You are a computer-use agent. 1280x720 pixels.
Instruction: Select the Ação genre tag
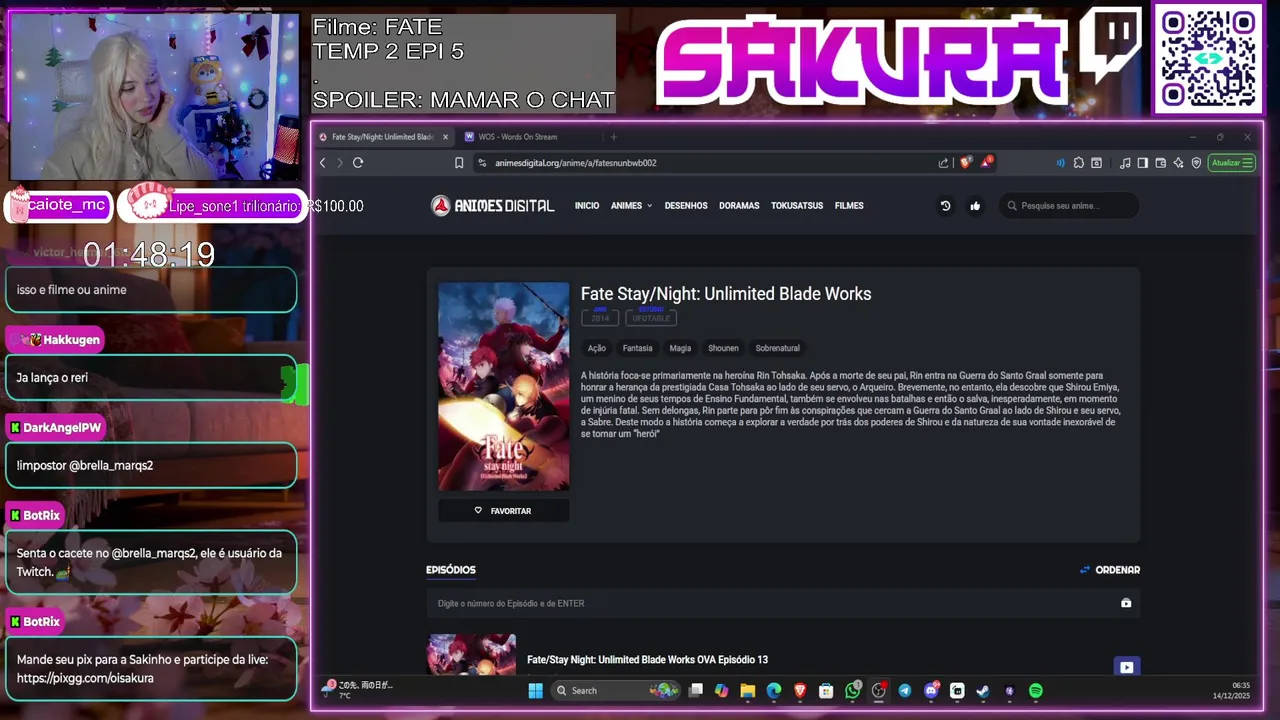[x=597, y=348]
